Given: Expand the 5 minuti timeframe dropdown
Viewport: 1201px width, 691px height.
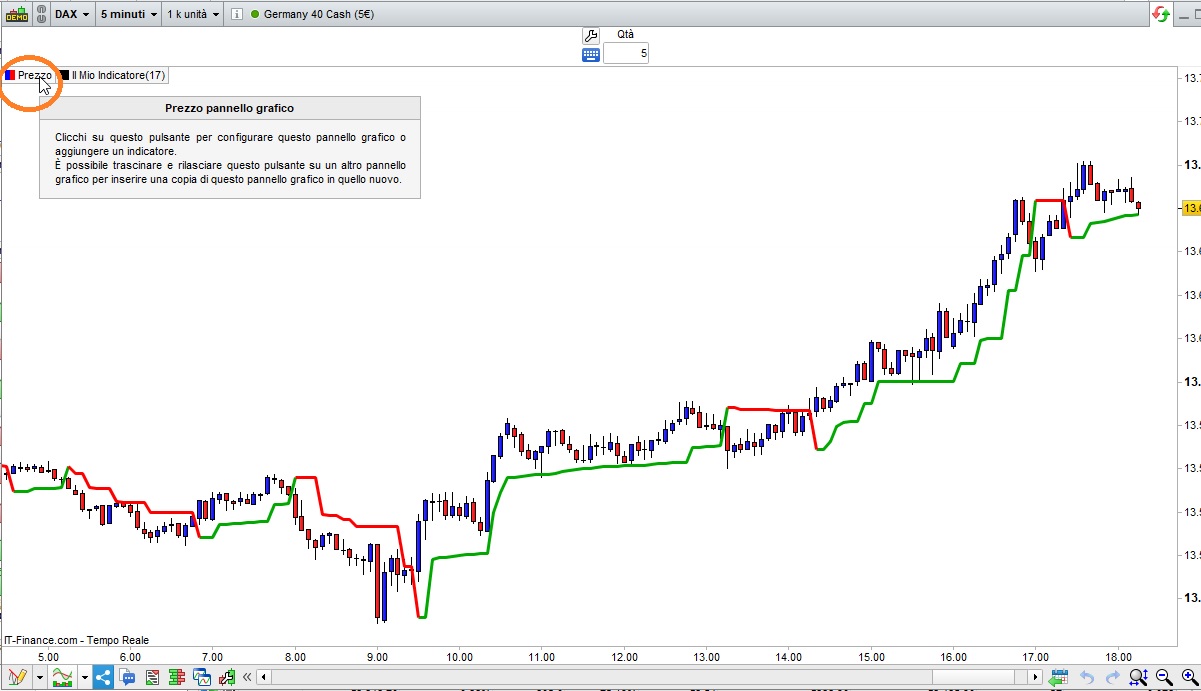Looking at the screenshot, I should click(x=129, y=14).
